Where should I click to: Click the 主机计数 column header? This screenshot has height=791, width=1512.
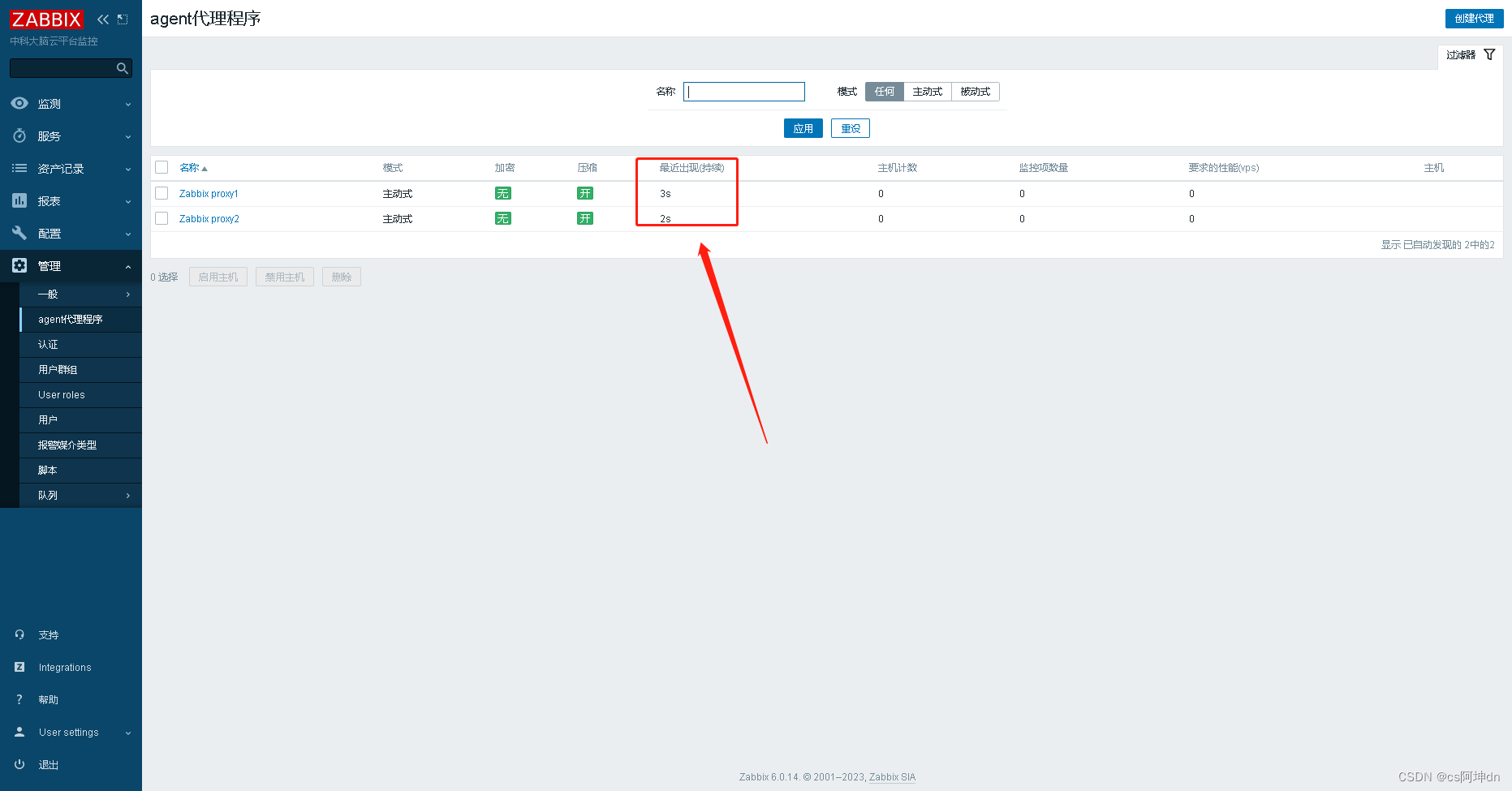click(x=898, y=167)
